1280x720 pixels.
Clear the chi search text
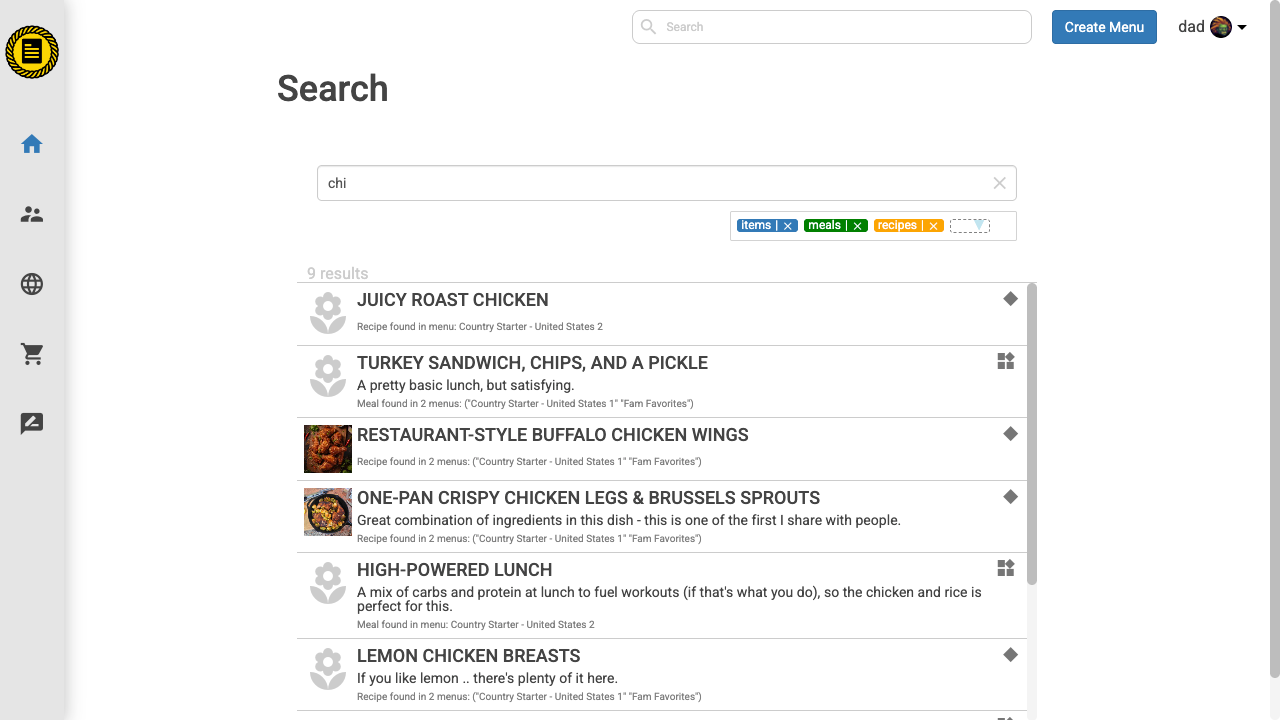[999, 183]
